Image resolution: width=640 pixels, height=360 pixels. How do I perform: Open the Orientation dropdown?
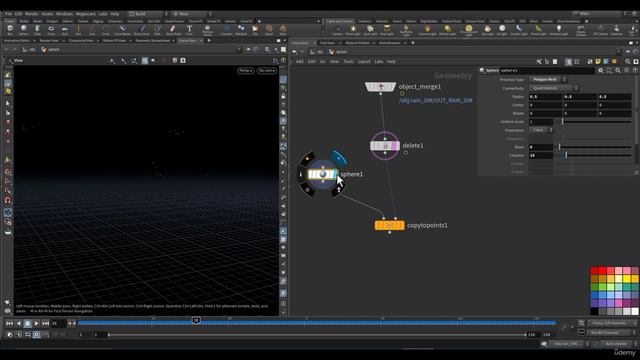[x=541, y=130]
